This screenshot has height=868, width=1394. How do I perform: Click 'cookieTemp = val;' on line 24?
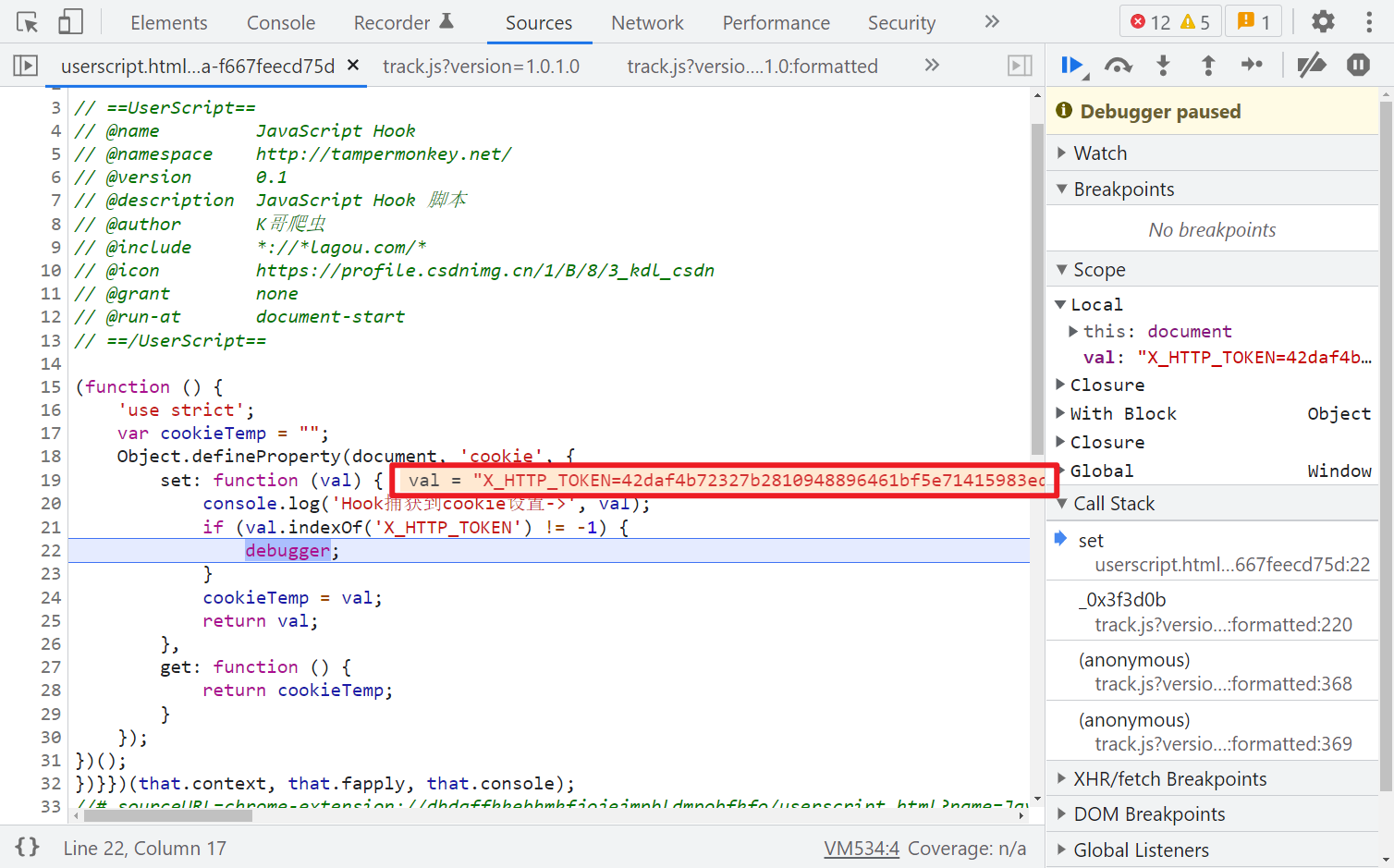pos(293,597)
